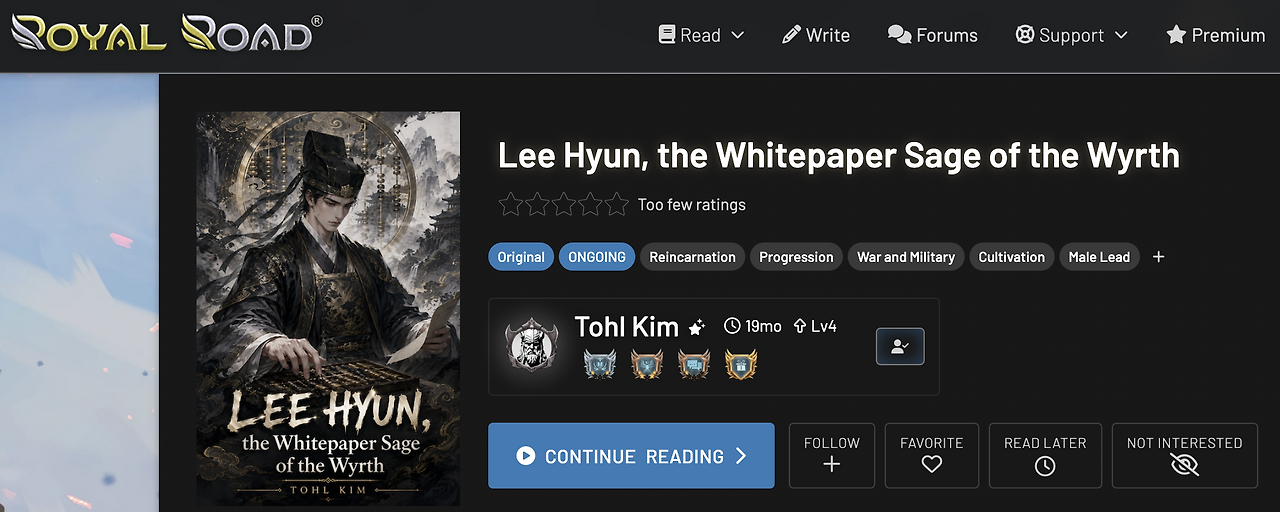Image resolution: width=1280 pixels, height=512 pixels.
Task: Click the clock icon next to 19mo
Action: tap(732, 326)
